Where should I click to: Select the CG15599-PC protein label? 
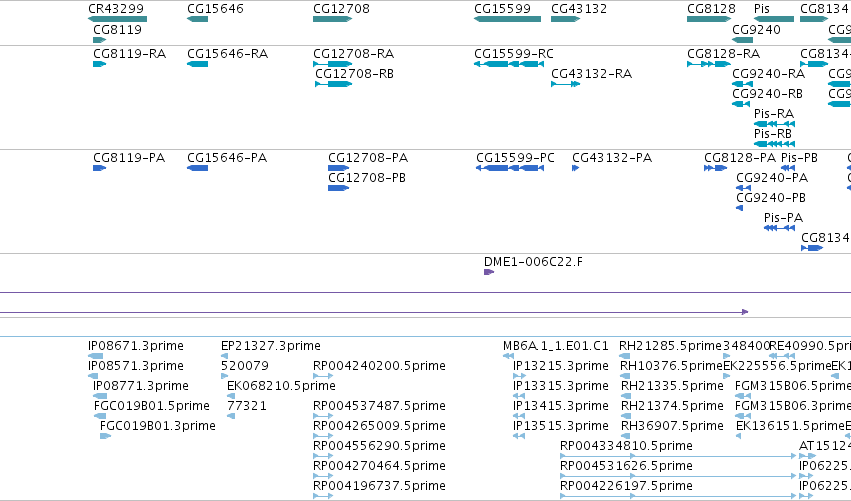[x=516, y=157]
